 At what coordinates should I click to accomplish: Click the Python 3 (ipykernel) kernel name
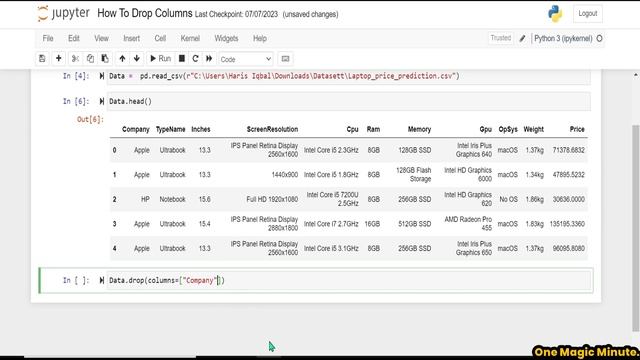[563, 38]
